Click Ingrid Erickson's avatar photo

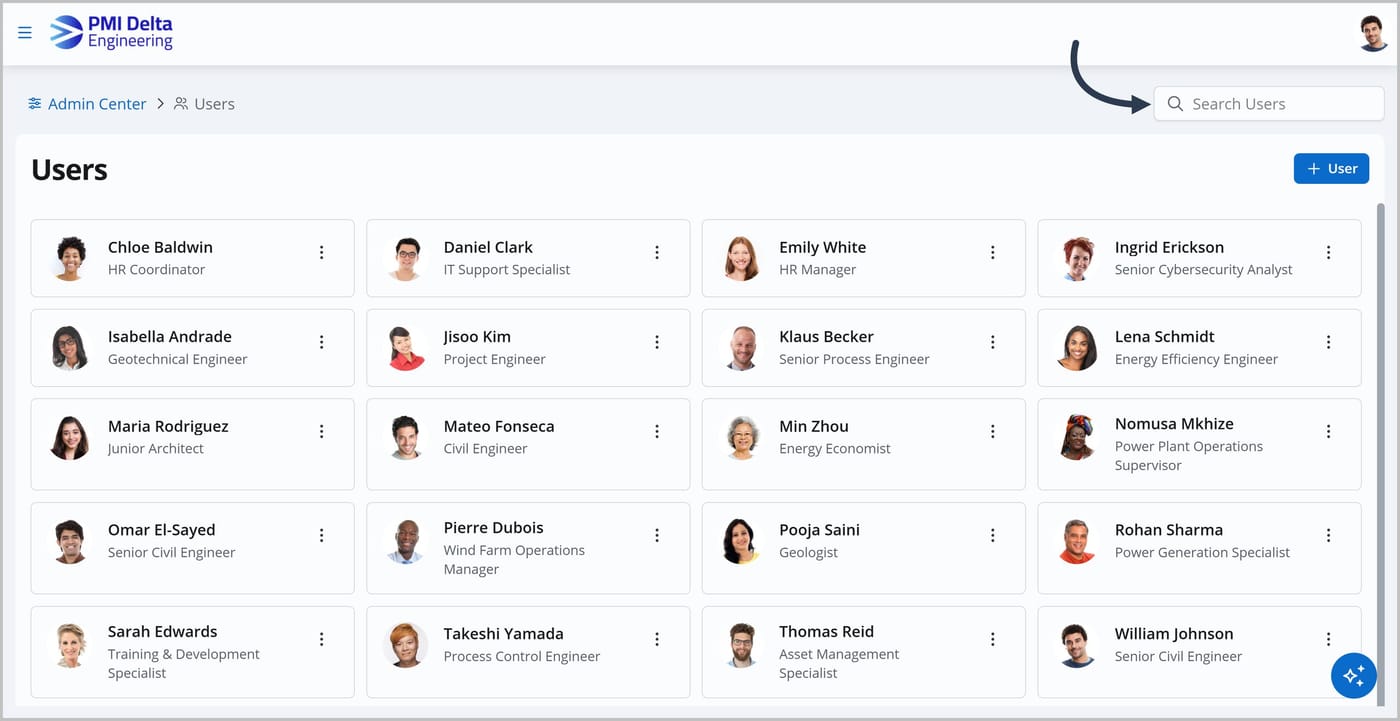[1077, 259]
